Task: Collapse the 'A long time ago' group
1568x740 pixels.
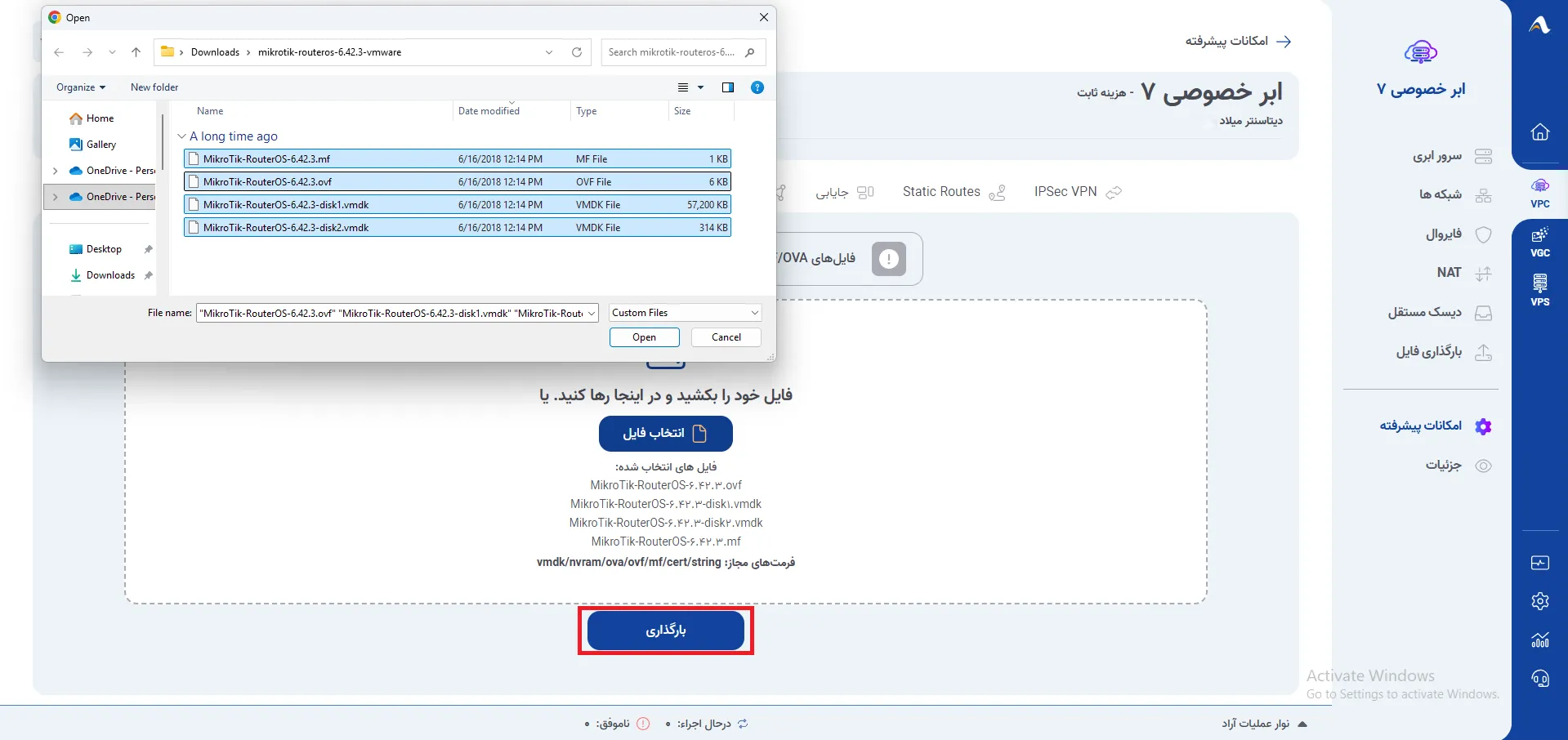Action: pyautogui.click(x=181, y=136)
